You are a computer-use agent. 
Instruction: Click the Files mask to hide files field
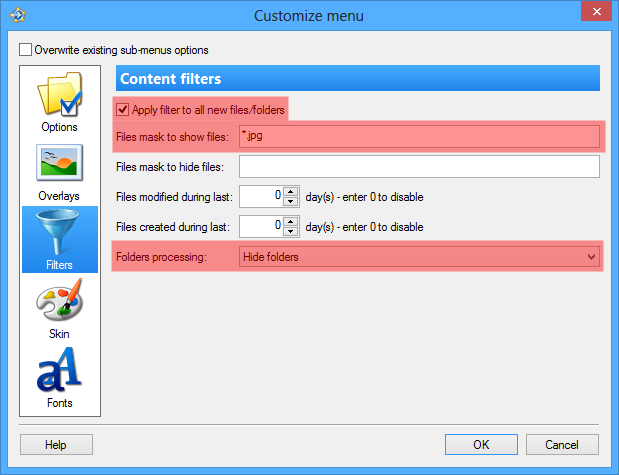[x=418, y=166]
